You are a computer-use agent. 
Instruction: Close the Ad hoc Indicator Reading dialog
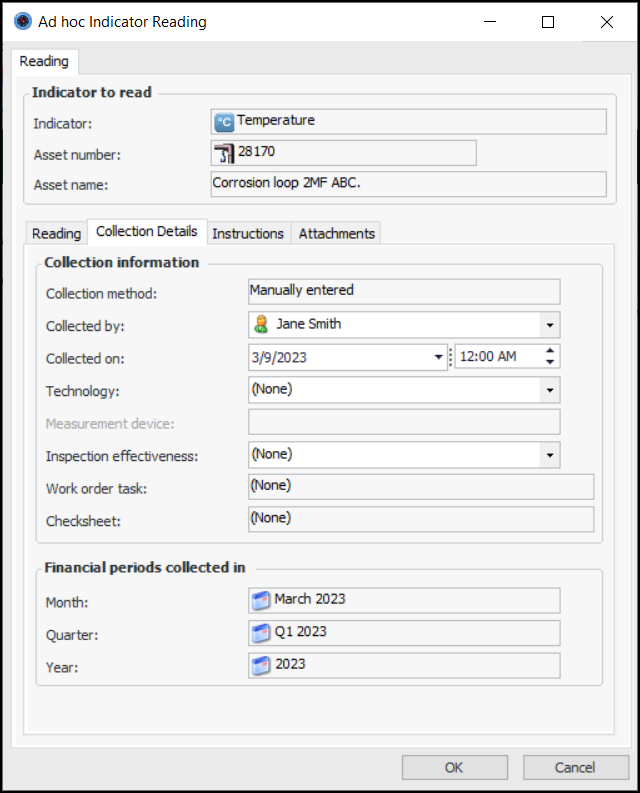tap(607, 22)
